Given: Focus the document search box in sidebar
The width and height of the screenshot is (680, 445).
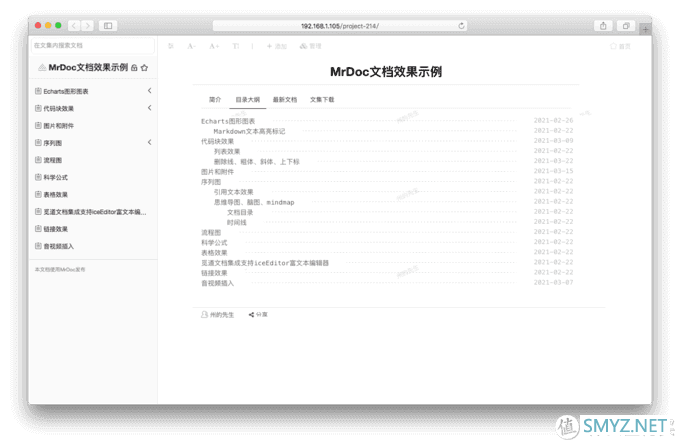Looking at the screenshot, I should (93, 46).
